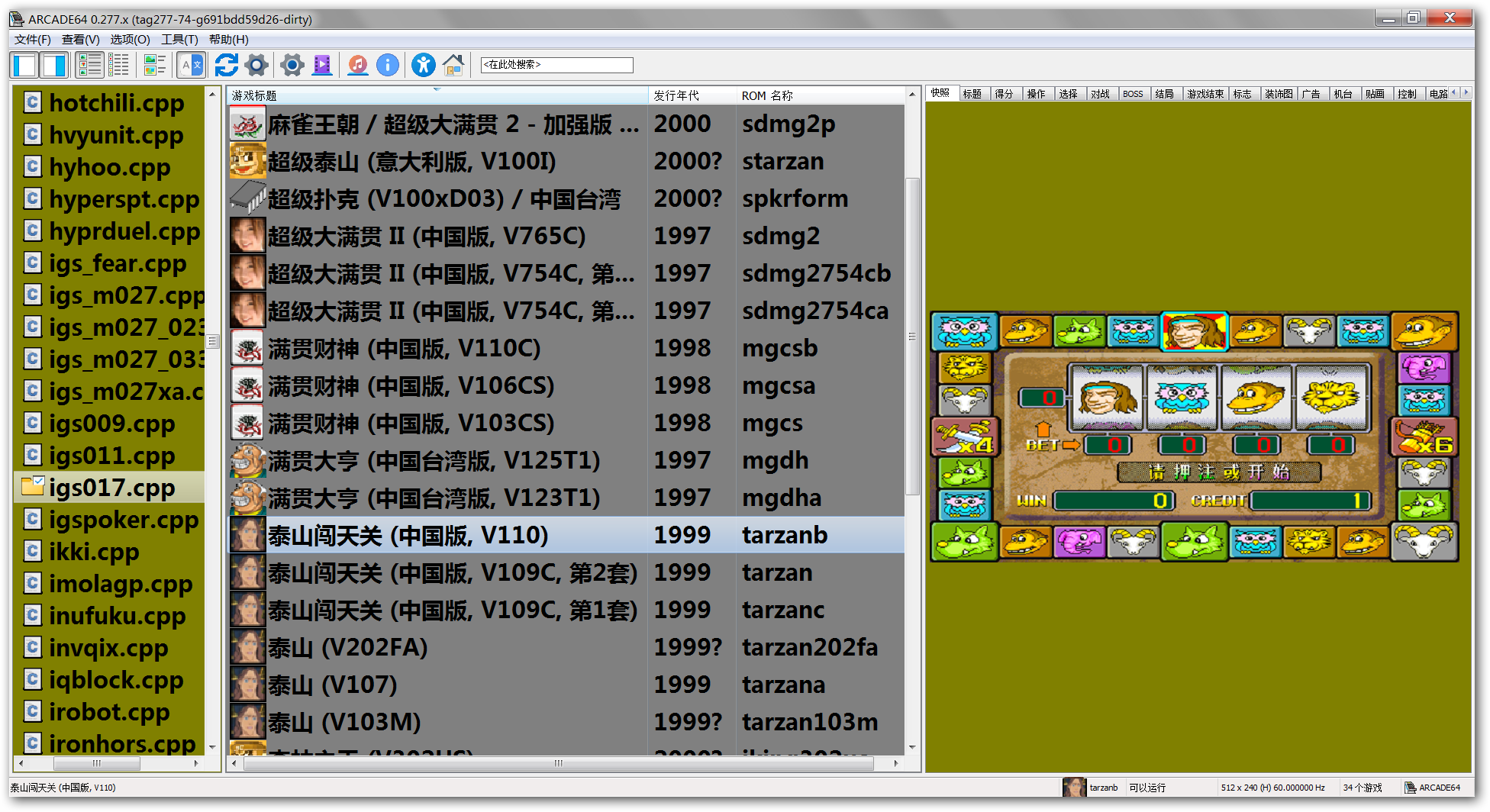
Task: Focus the 在此处搜索 search box
Action: click(556, 65)
